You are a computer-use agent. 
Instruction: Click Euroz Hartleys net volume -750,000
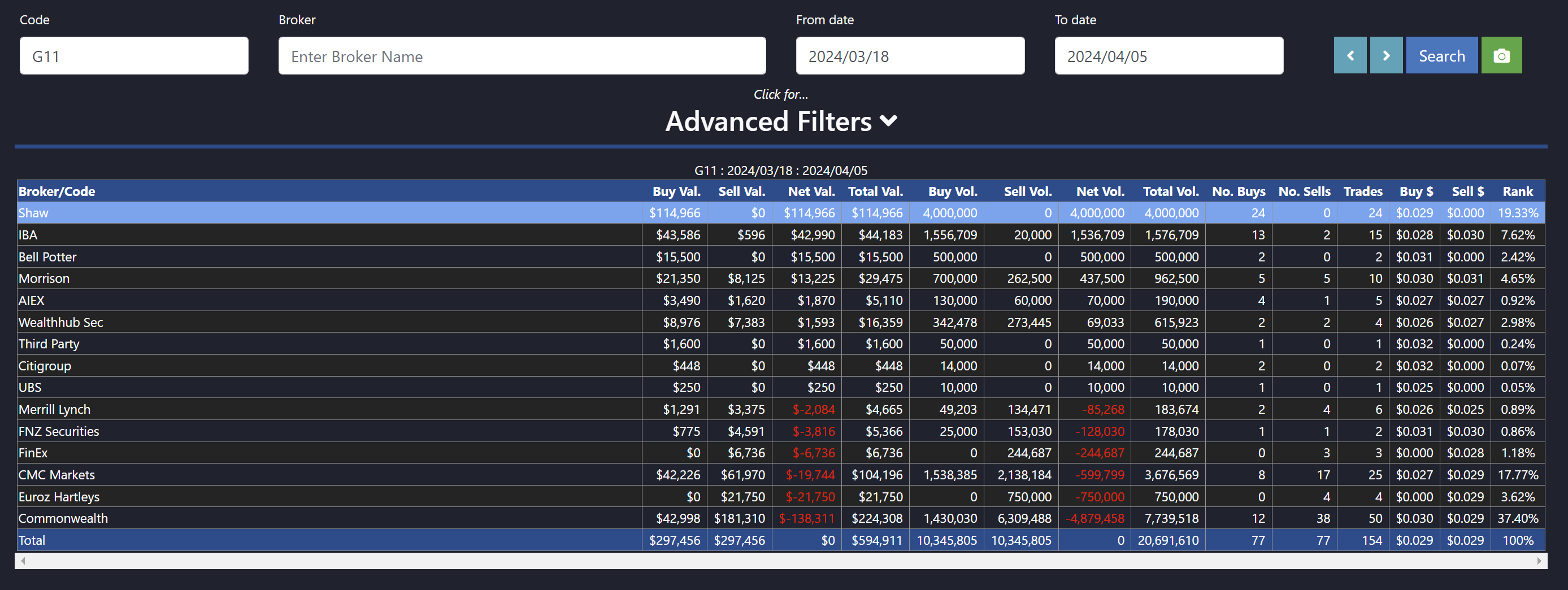pos(1100,496)
